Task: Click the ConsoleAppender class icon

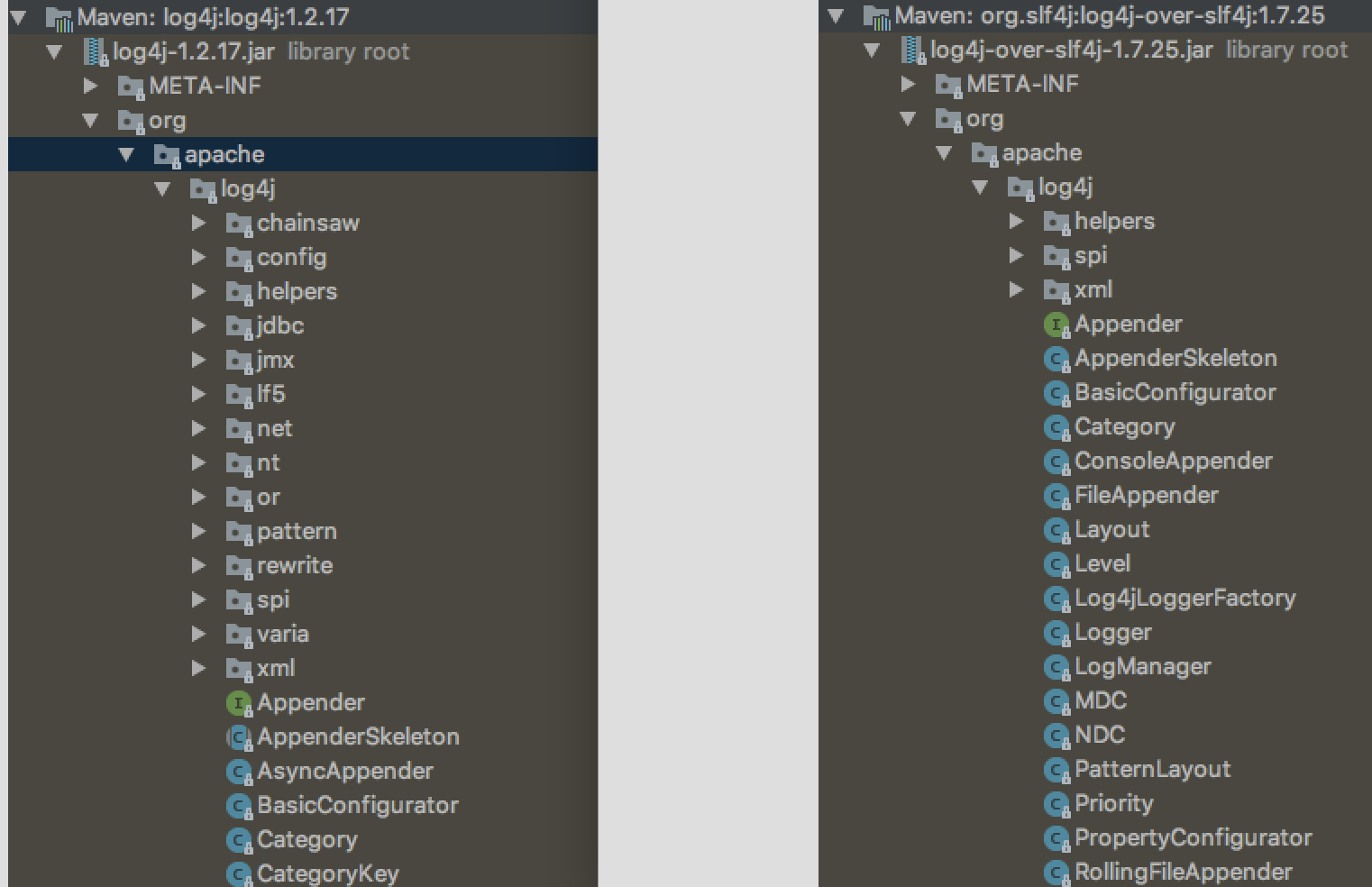Action: coord(1056,462)
